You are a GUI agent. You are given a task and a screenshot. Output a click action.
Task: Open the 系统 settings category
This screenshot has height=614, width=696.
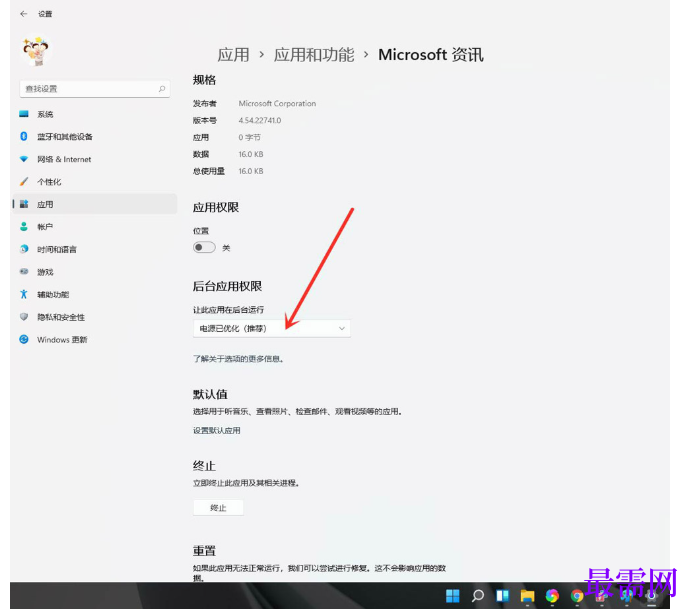94,114
